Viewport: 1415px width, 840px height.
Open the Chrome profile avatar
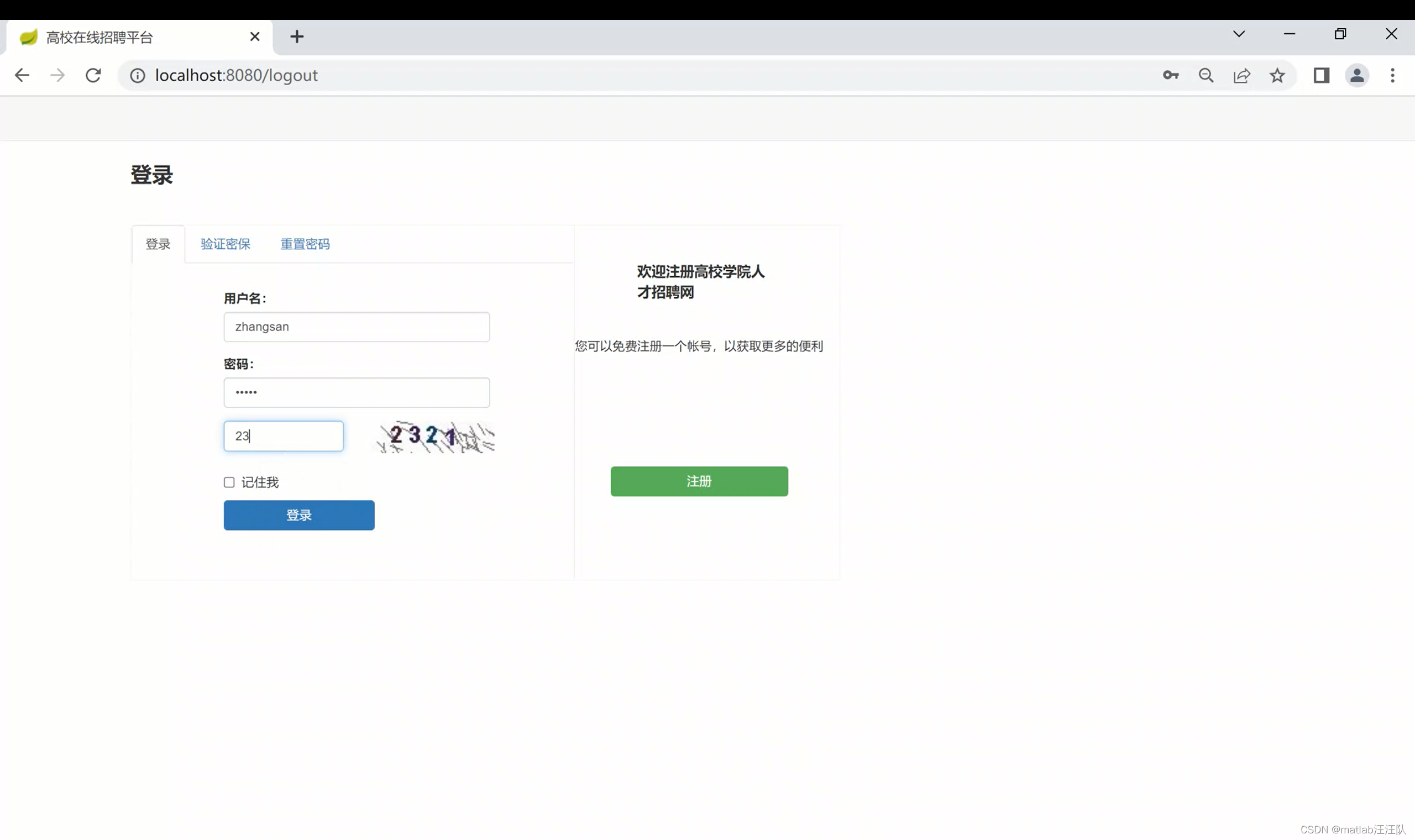(x=1357, y=75)
